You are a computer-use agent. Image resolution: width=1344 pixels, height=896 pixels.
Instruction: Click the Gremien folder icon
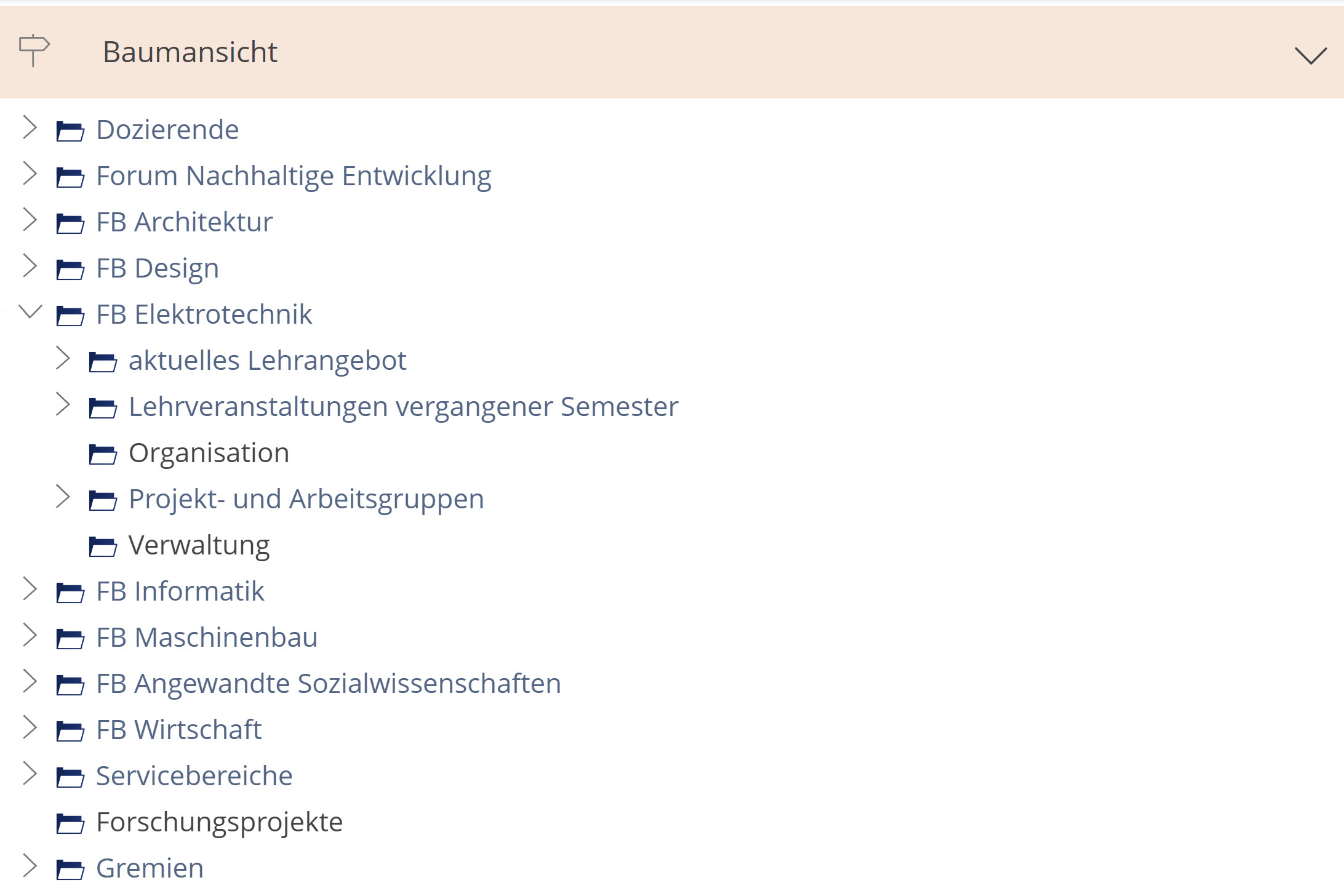click(70, 868)
